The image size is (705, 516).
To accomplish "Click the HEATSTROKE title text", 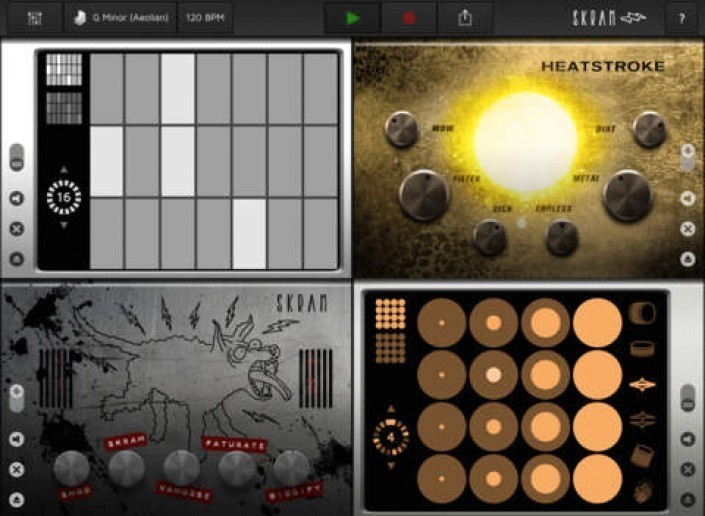I will click(602, 66).
